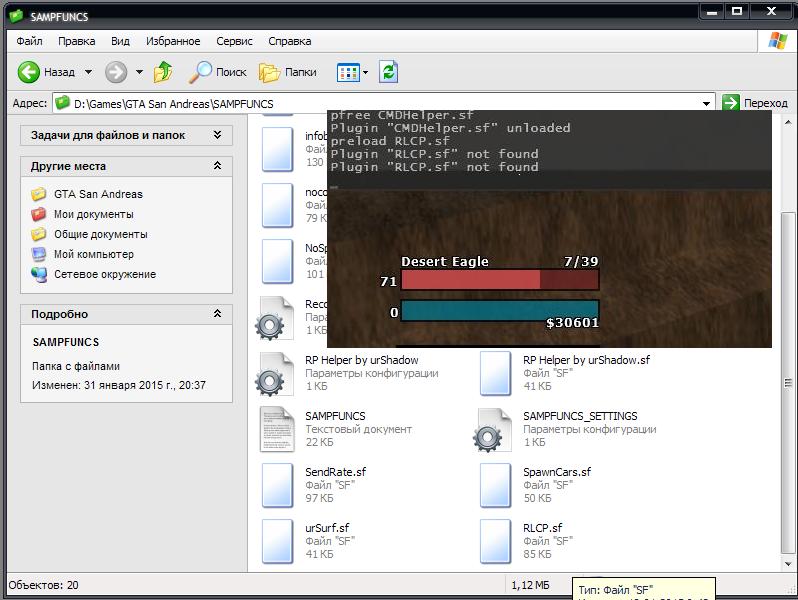Open the Избранное menu
The image size is (798, 600).
coord(173,41)
